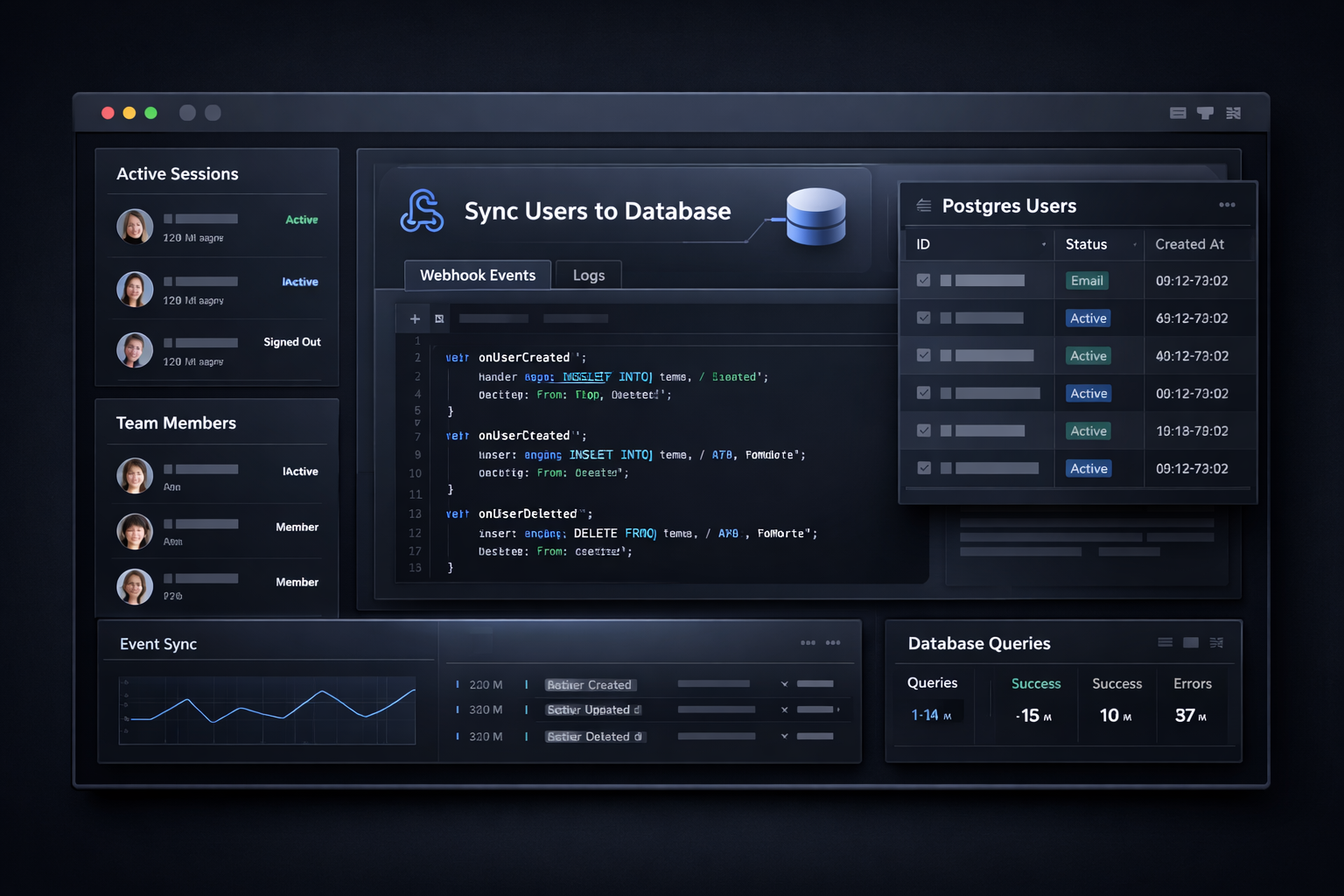Click the 10:18-78:02 timestamp cell
Image resolution: width=1344 pixels, height=896 pixels.
pyautogui.click(x=1192, y=430)
